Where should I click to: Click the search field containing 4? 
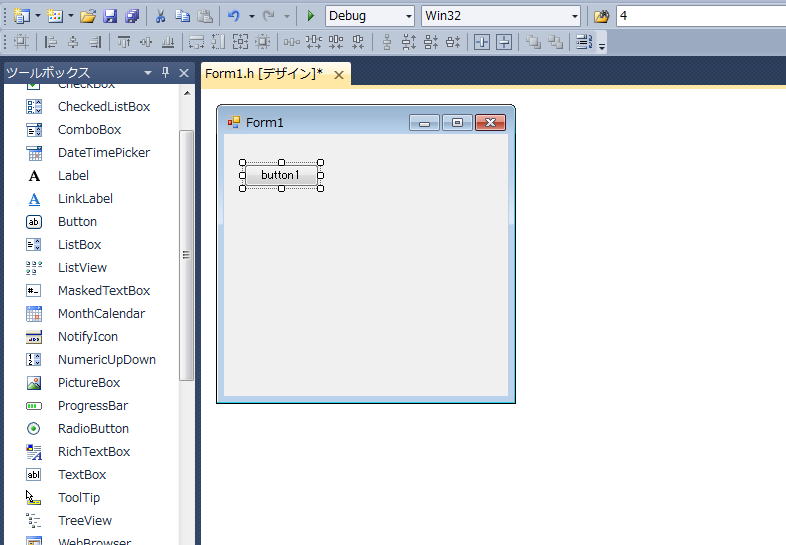coord(700,16)
